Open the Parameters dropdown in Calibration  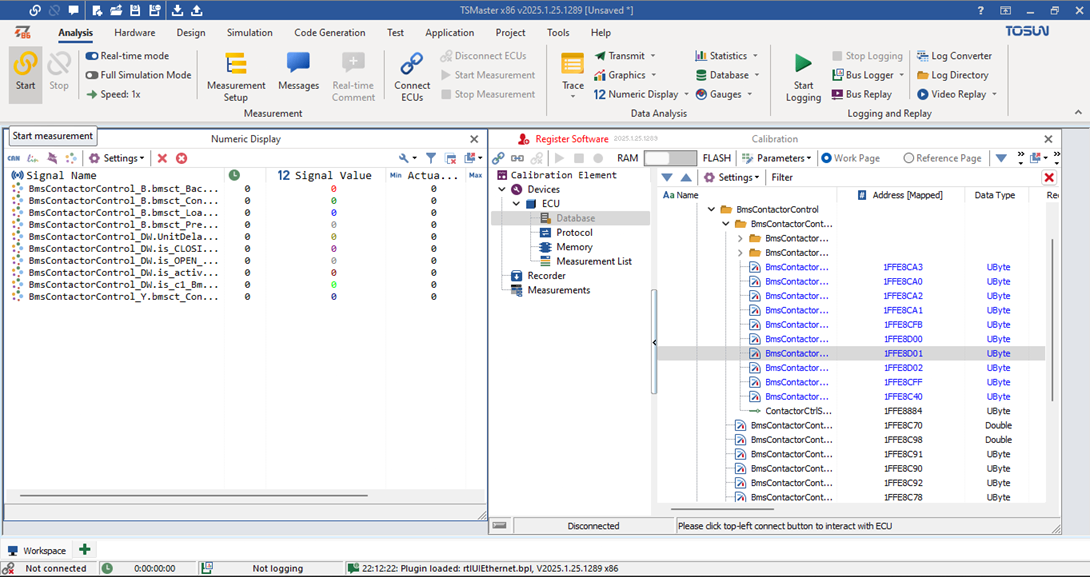click(776, 159)
